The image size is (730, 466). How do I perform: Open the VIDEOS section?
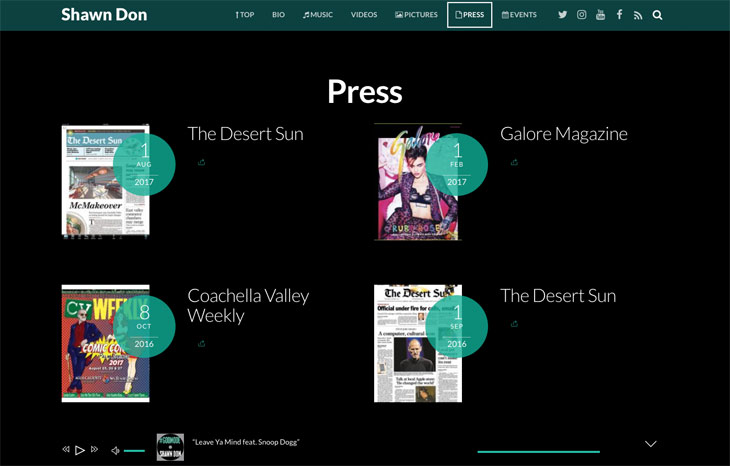pyautogui.click(x=364, y=15)
